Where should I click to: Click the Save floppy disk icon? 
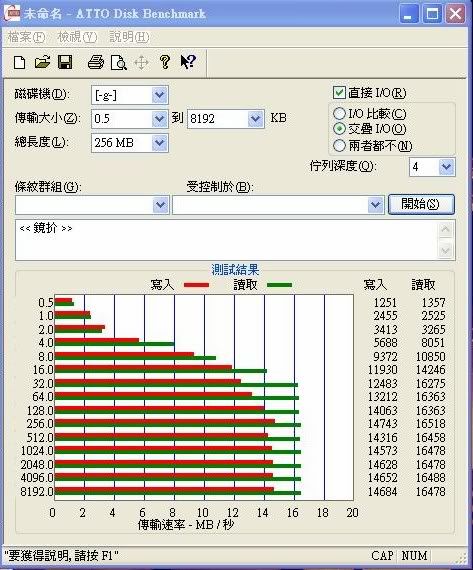[x=65, y=63]
